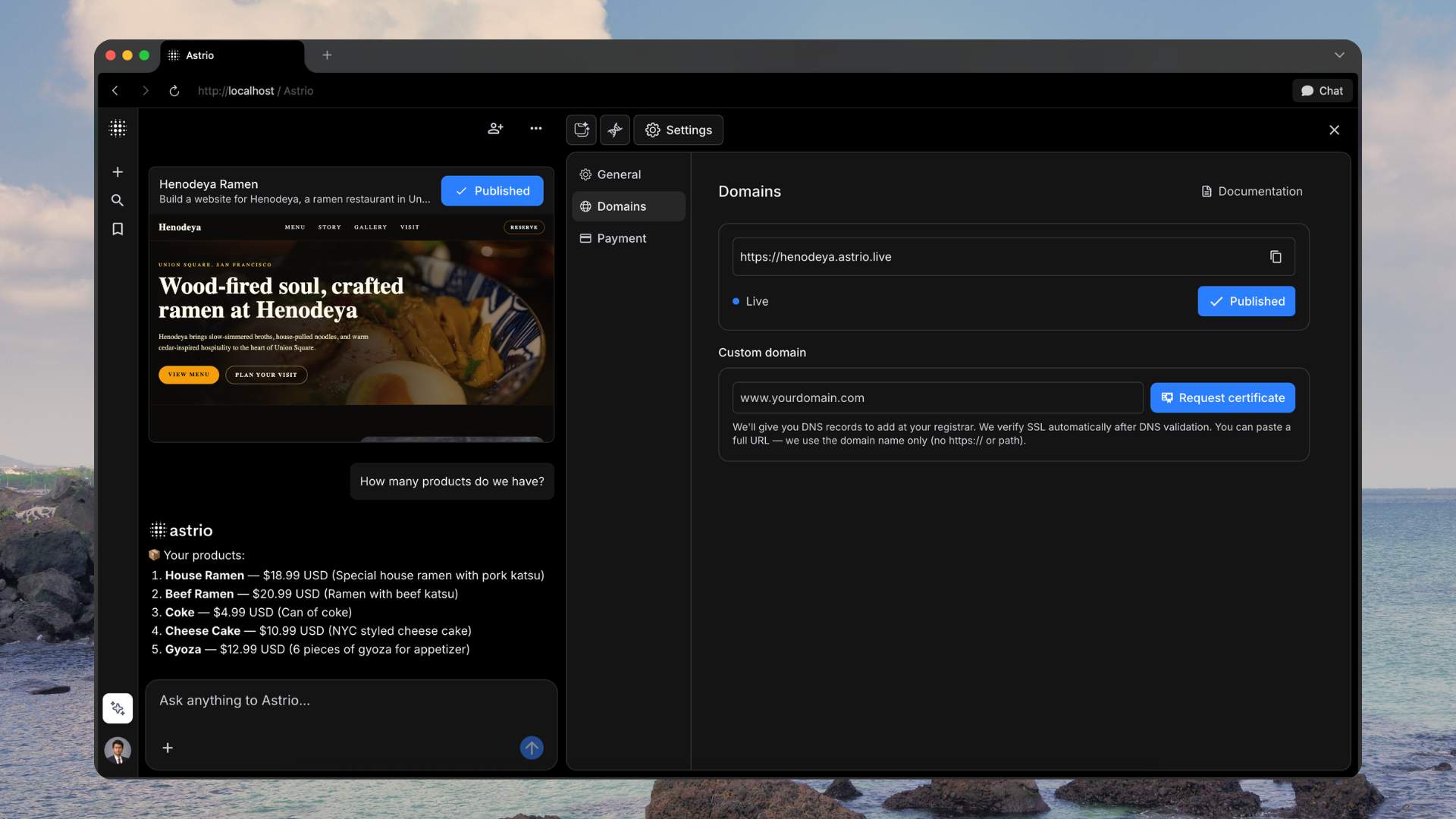Click the Henodeya Ramen project title
The width and height of the screenshot is (1456, 819).
coord(209,184)
